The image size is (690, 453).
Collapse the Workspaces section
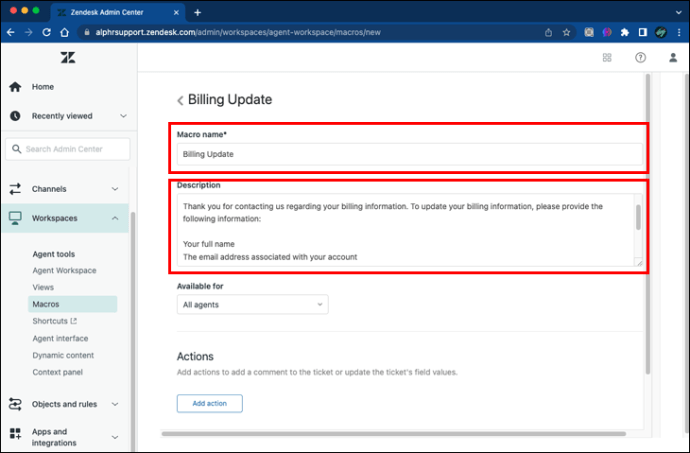[115, 218]
